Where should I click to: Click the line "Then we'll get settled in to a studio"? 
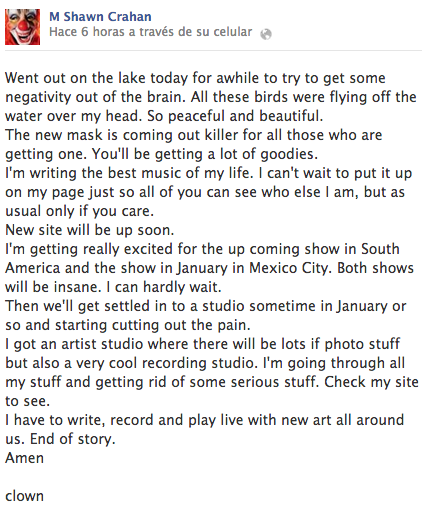(206, 306)
